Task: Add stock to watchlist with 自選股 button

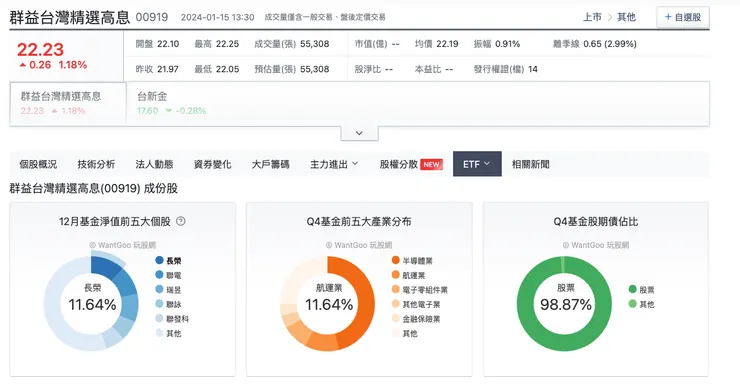Action: click(x=682, y=17)
